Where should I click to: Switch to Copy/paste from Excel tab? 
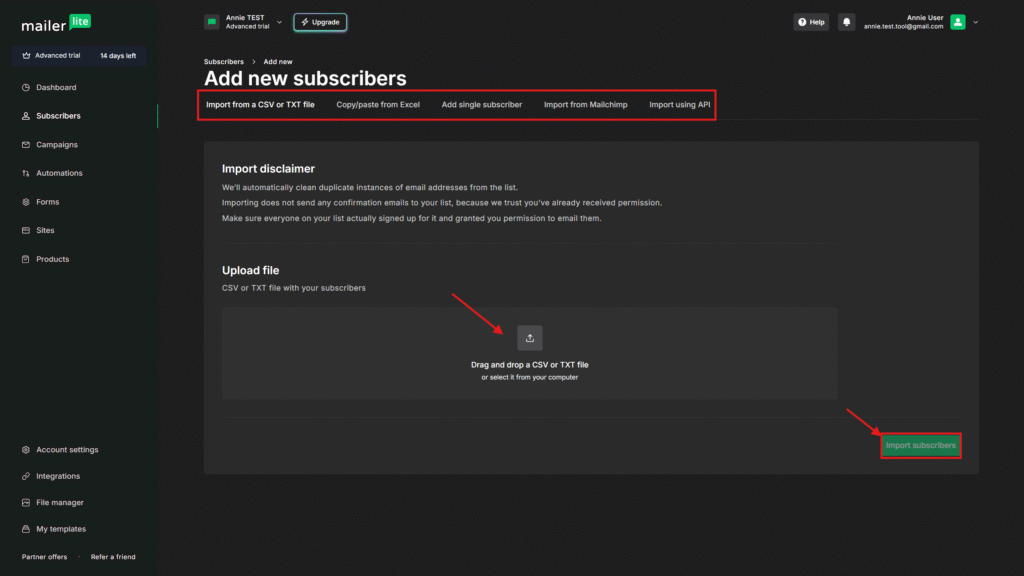378,104
